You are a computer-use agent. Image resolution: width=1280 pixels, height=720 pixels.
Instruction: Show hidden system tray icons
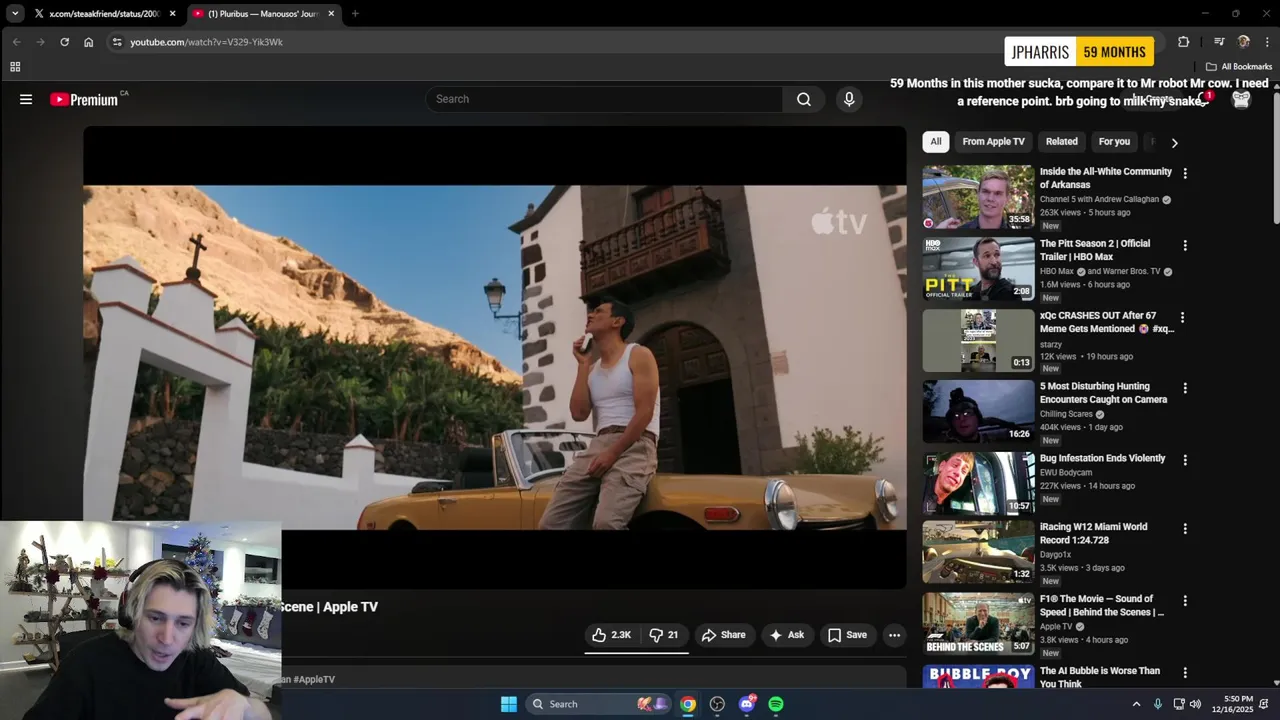pyautogui.click(x=1136, y=704)
